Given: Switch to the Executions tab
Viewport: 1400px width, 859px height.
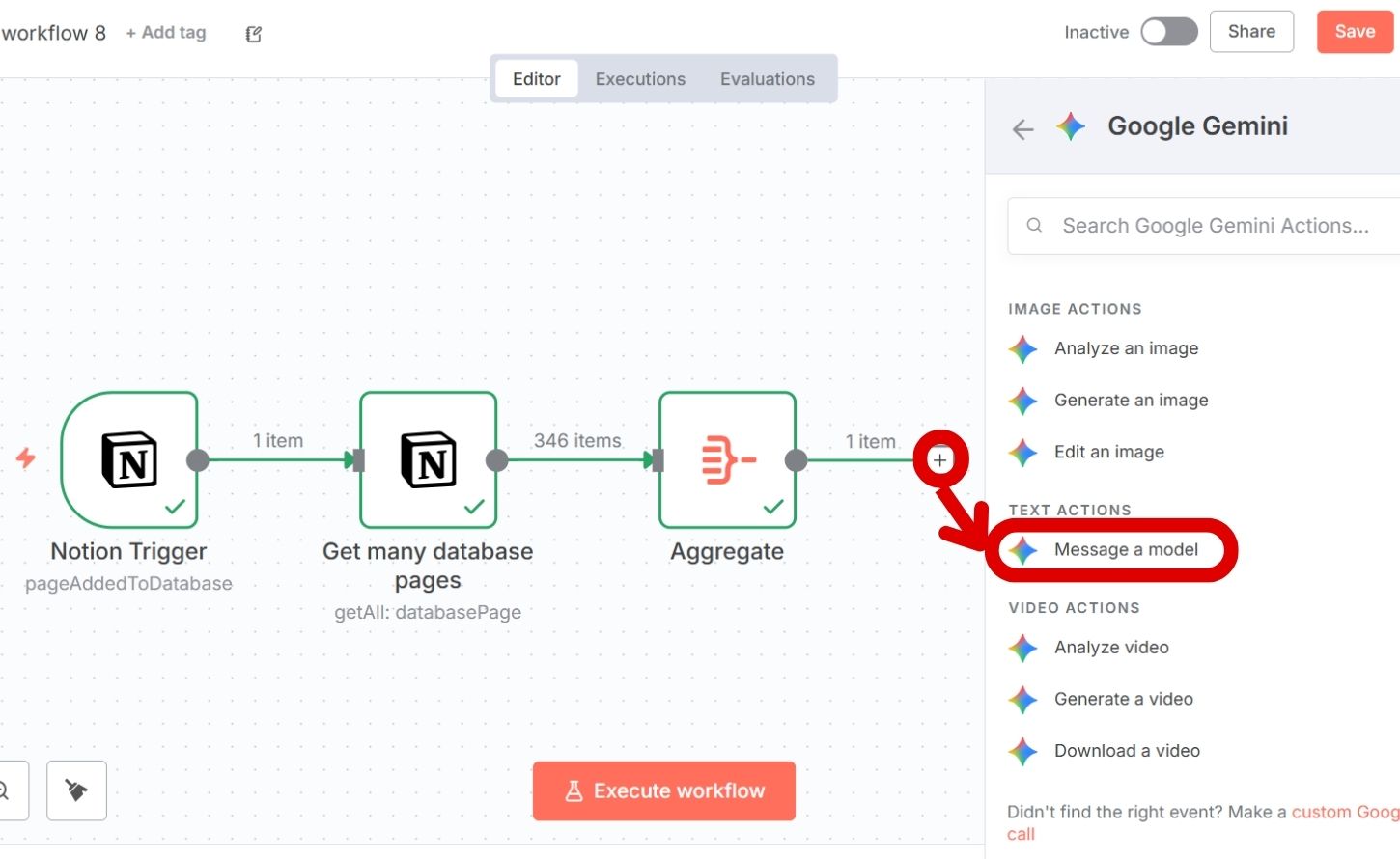Looking at the screenshot, I should [640, 79].
